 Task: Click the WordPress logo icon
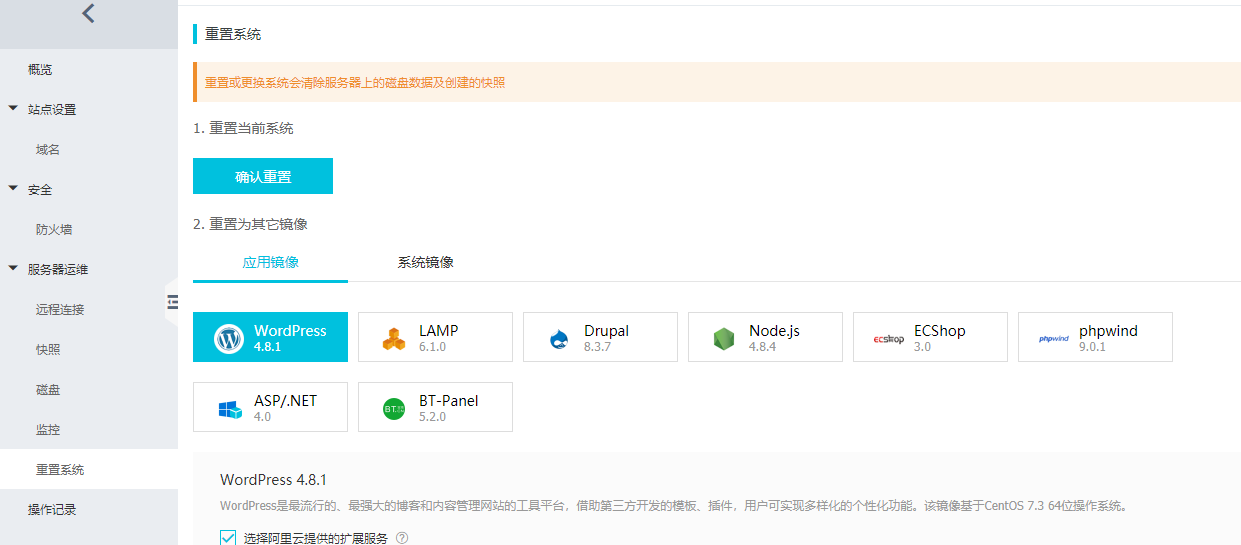(x=229, y=338)
